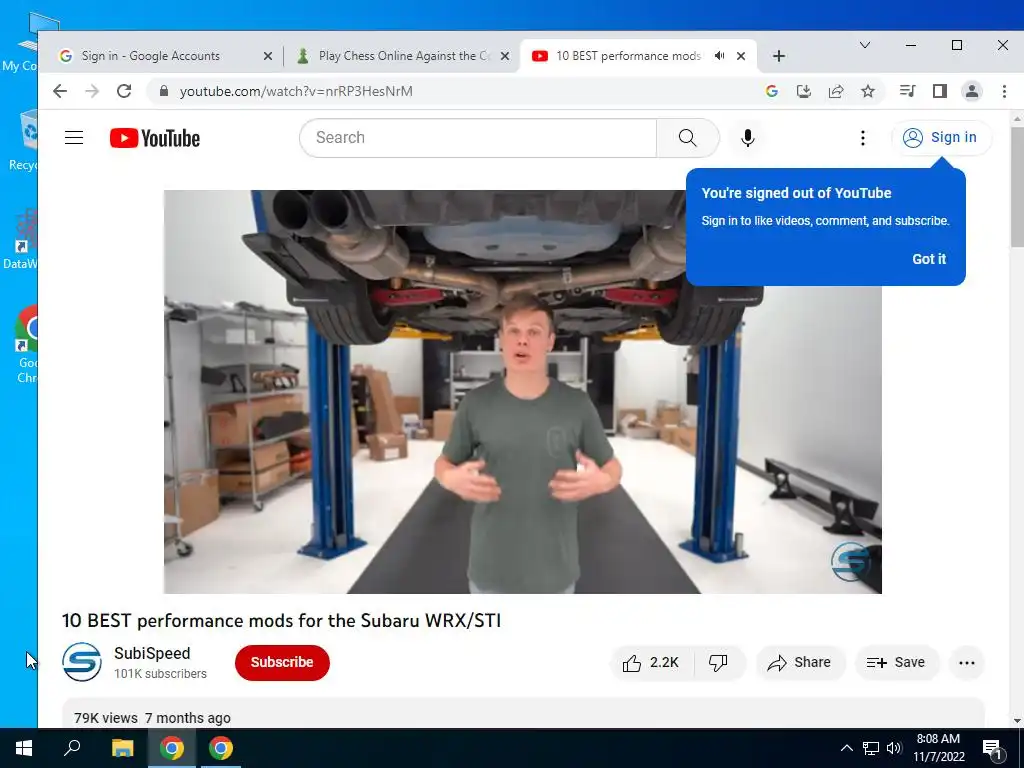Subscribe to SubiSpeed channel
This screenshot has width=1024, height=768.
point(282,663)
